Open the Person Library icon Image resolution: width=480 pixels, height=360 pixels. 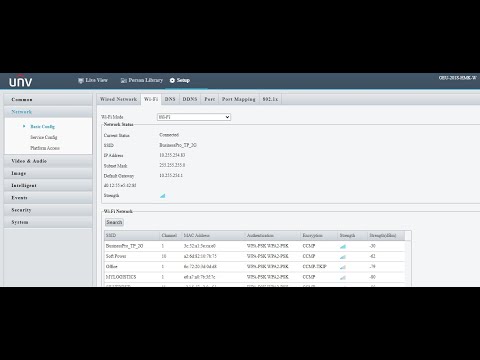tap(124, 81)
